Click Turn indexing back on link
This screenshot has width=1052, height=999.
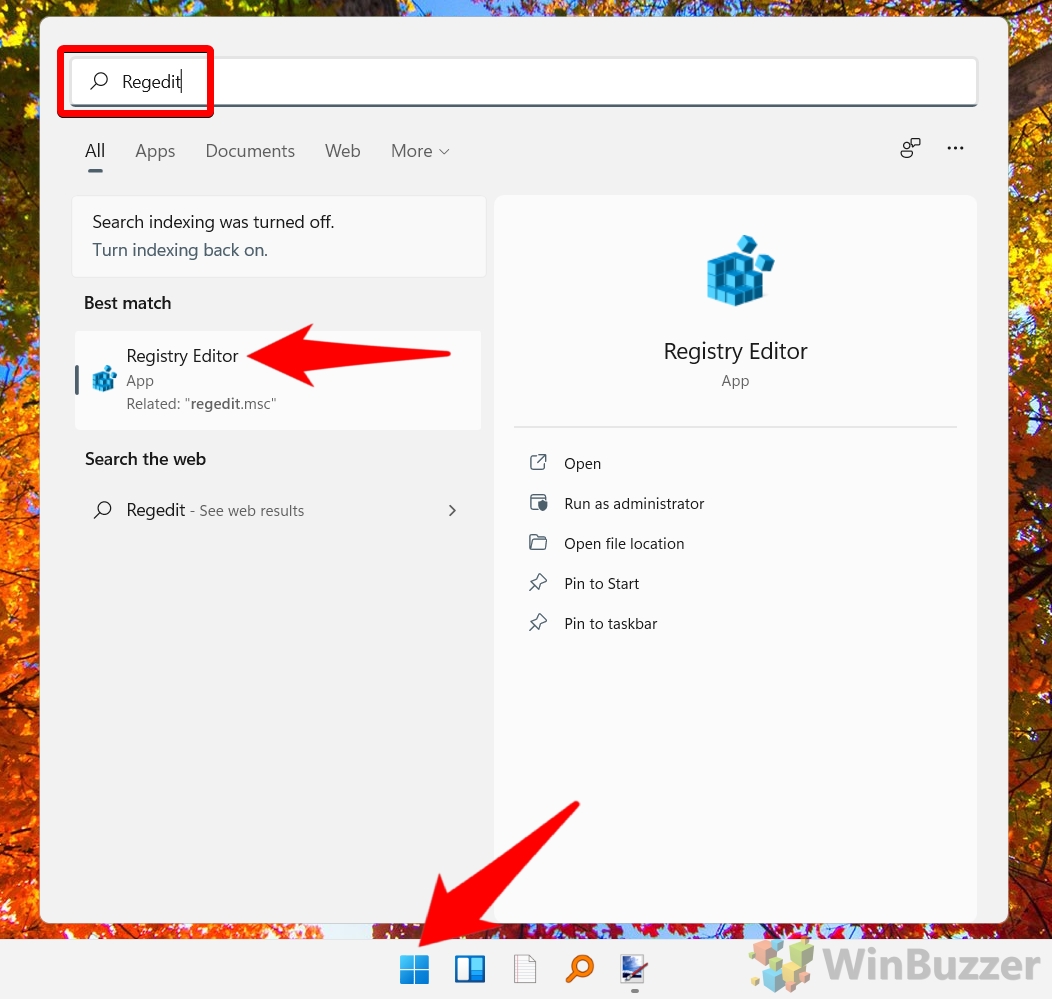tap(180, 250)
